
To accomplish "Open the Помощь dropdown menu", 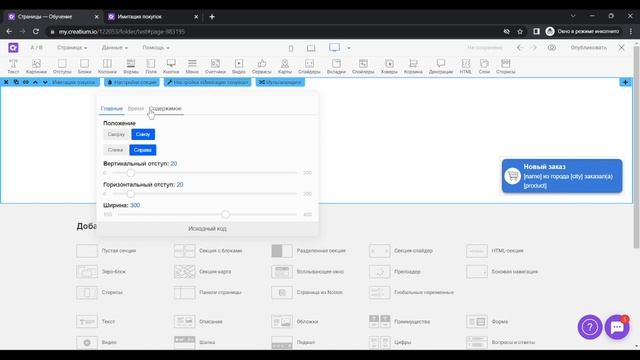I will pos(156,48).
